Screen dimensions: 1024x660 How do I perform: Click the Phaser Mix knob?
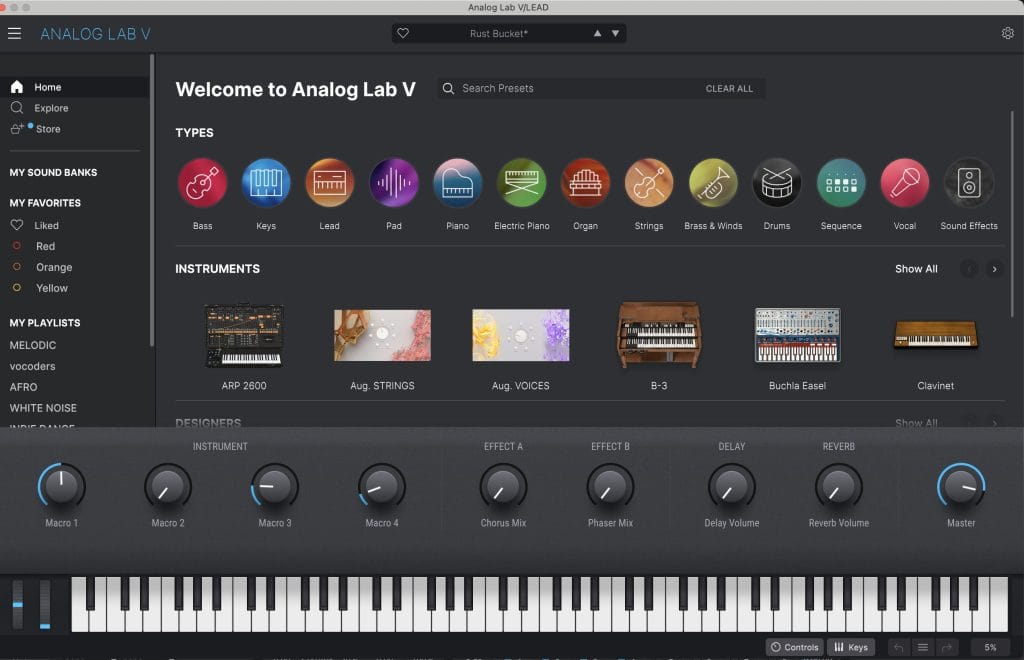[611, 487]
